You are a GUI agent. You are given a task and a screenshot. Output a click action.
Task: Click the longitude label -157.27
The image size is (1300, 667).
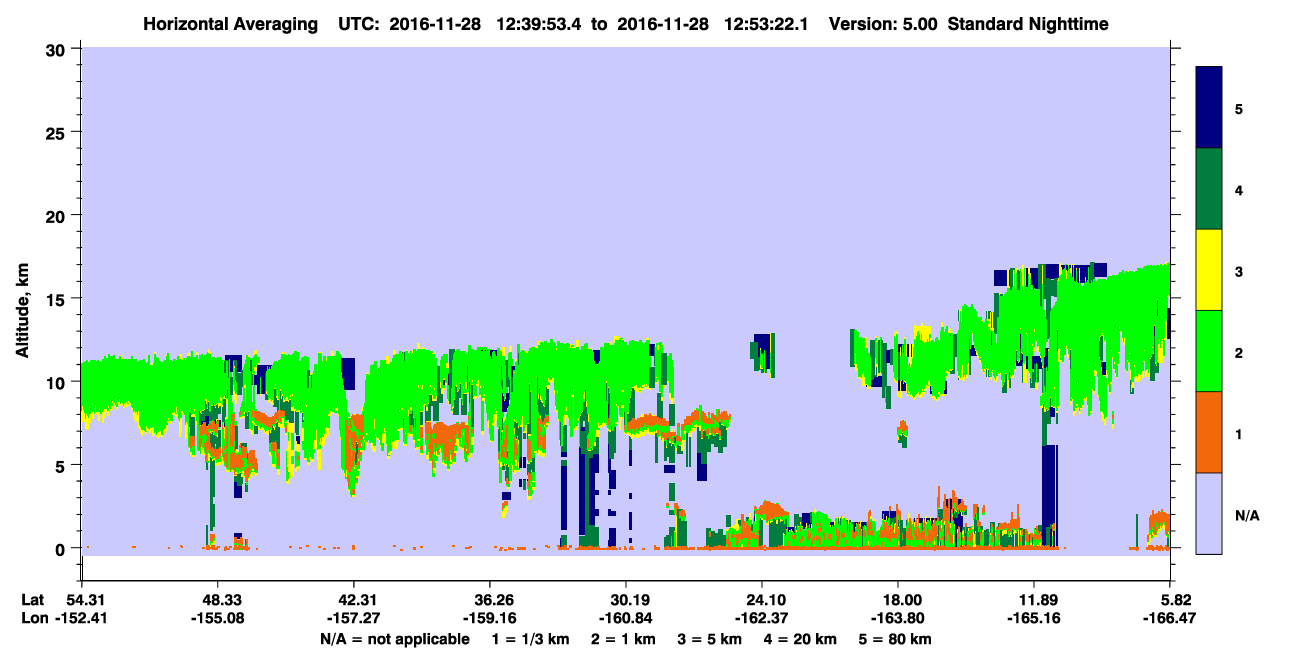coord(353,618)
